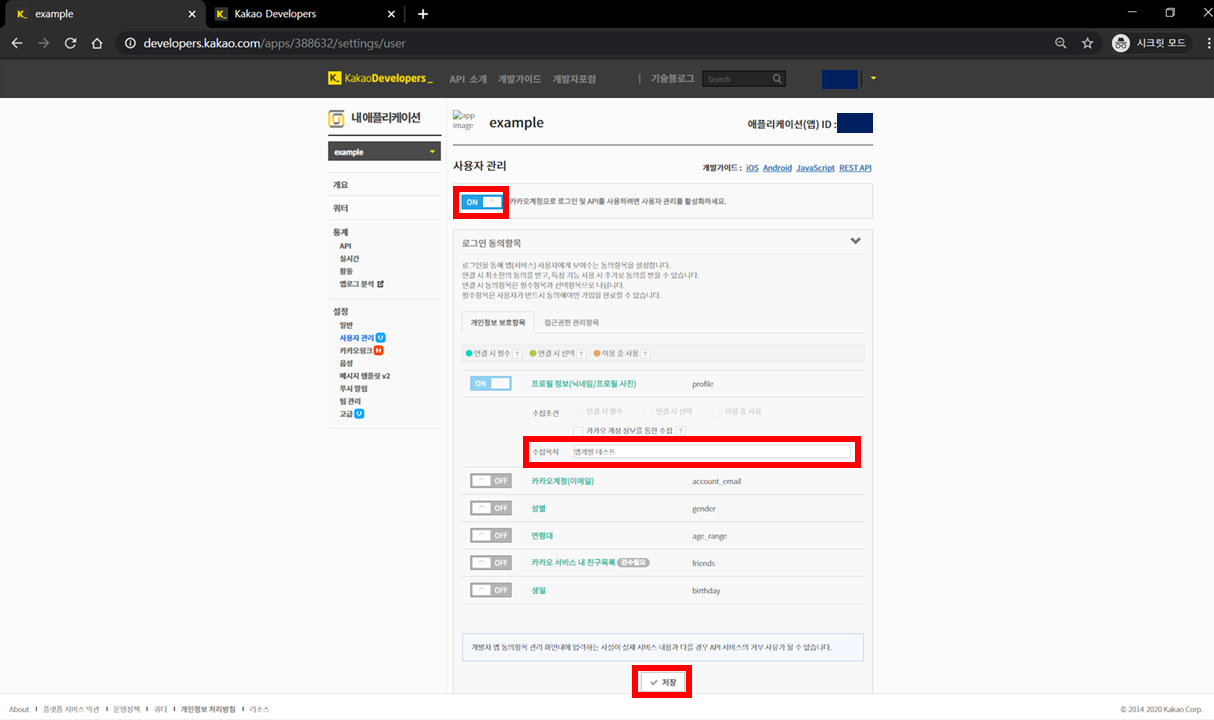This screenshot has width=1214, height=720.
Task: Reload the page with the refresh icon
Action: (70, 43)
